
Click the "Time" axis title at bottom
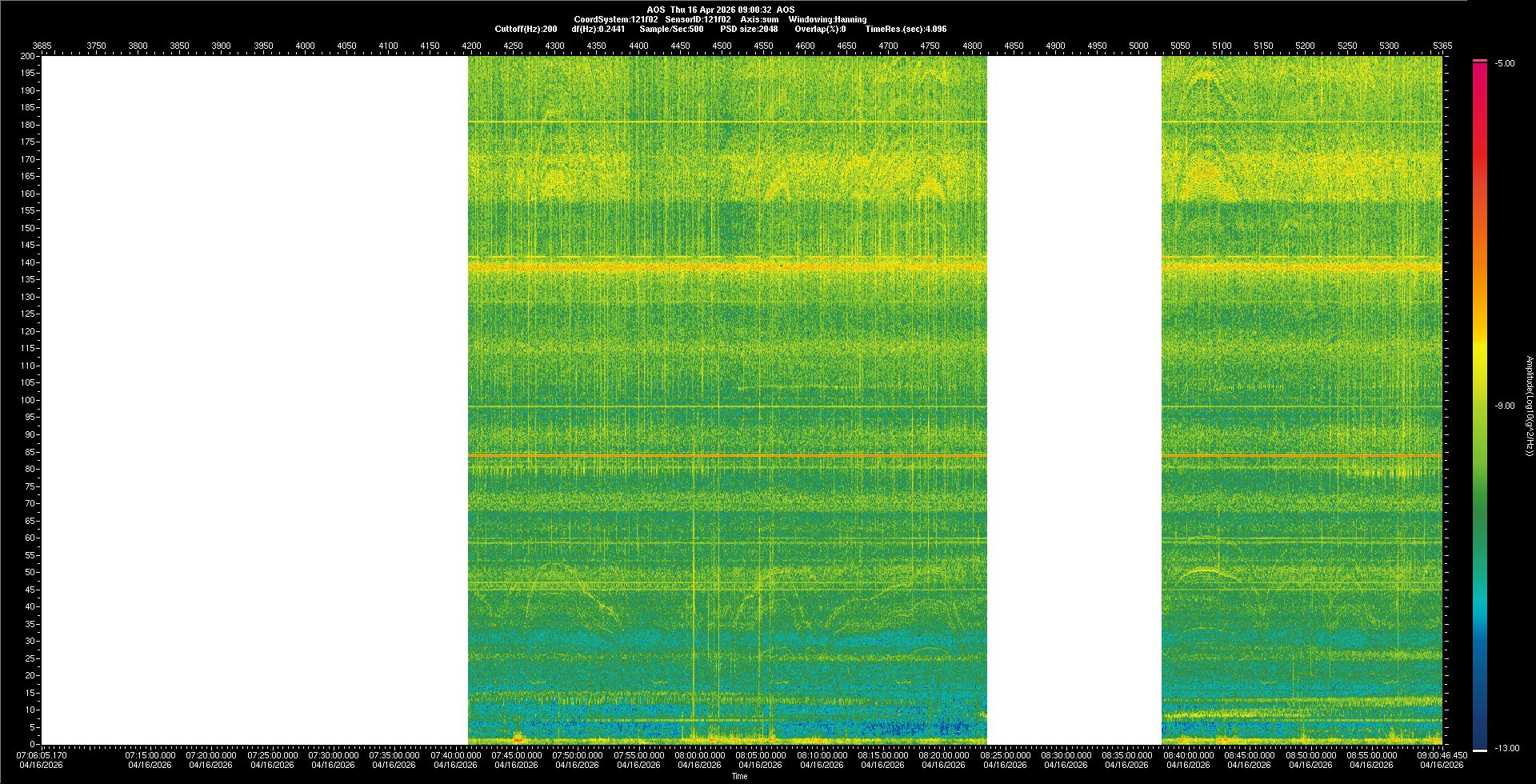pyautogui.click(x=739, y=776)
